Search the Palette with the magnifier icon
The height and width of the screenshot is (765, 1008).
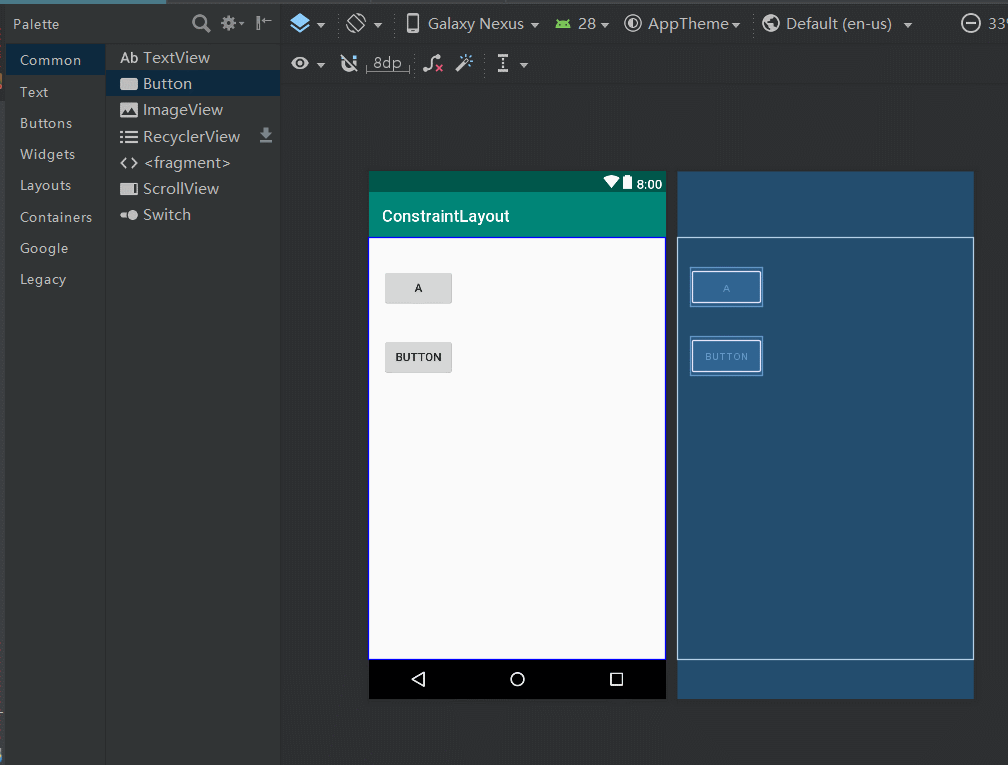coord(201,24)
